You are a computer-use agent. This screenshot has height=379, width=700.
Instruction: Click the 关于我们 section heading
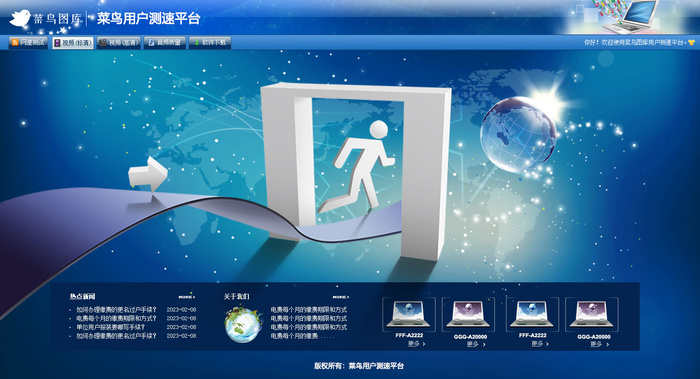(237, 296)
